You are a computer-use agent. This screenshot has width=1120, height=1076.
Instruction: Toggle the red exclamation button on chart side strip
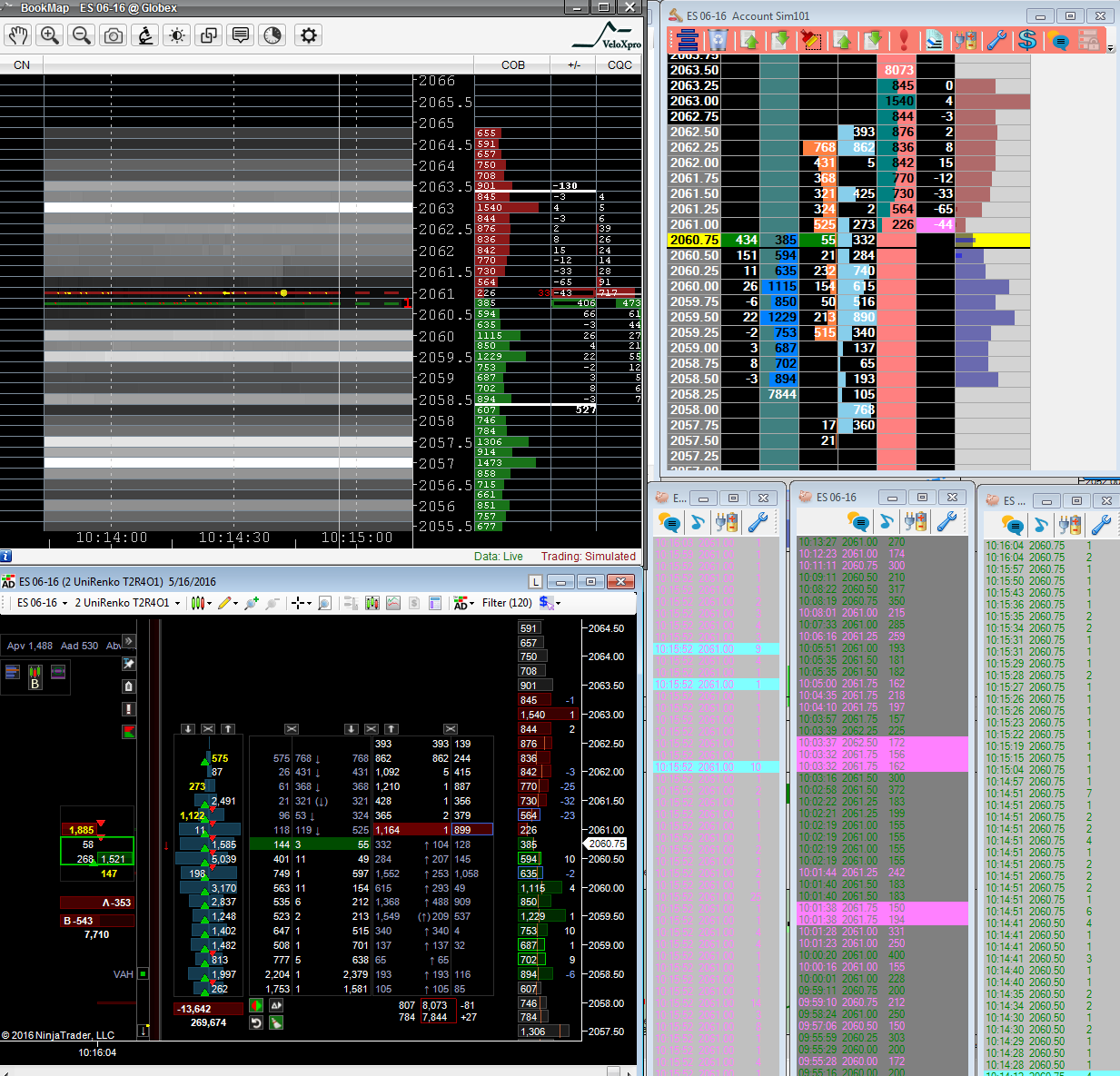[129, 709]
